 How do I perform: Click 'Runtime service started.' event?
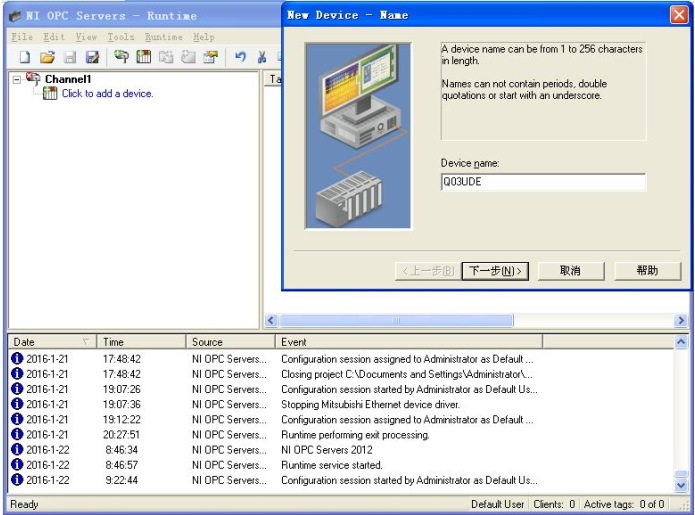[332, 465]
